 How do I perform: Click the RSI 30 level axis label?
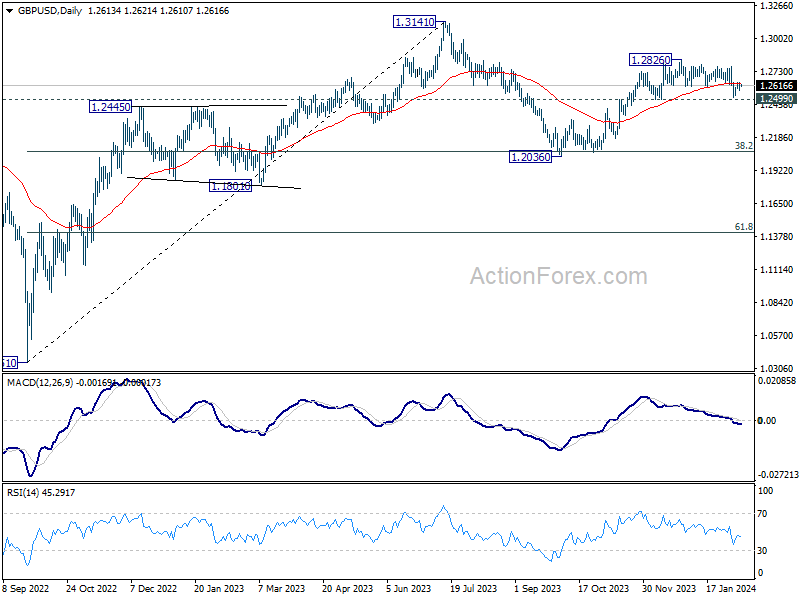(x=762, y=551)
